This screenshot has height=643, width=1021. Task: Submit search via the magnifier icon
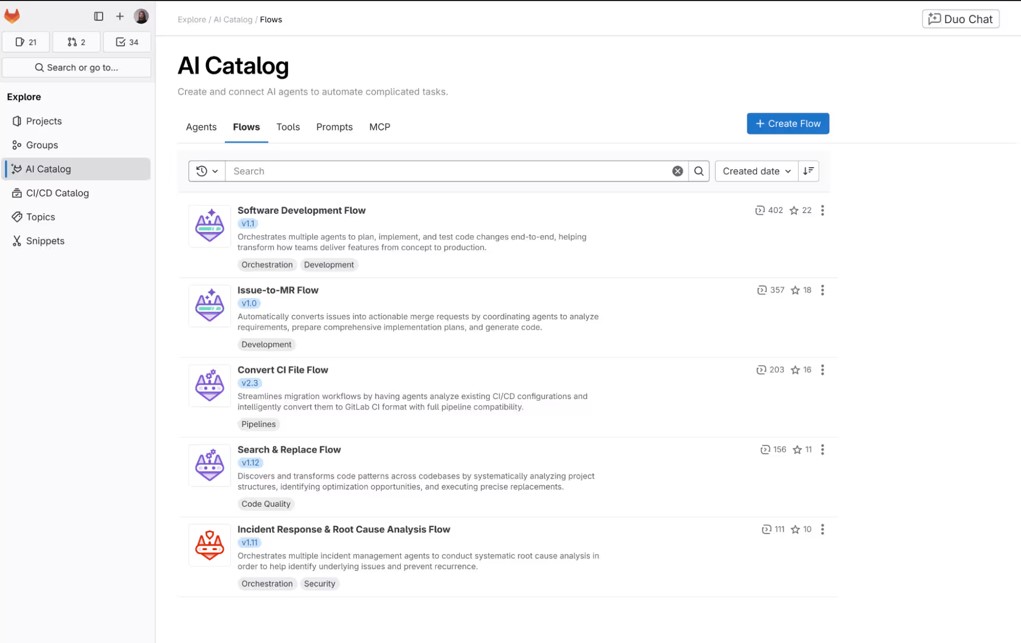tap(698, 170)
